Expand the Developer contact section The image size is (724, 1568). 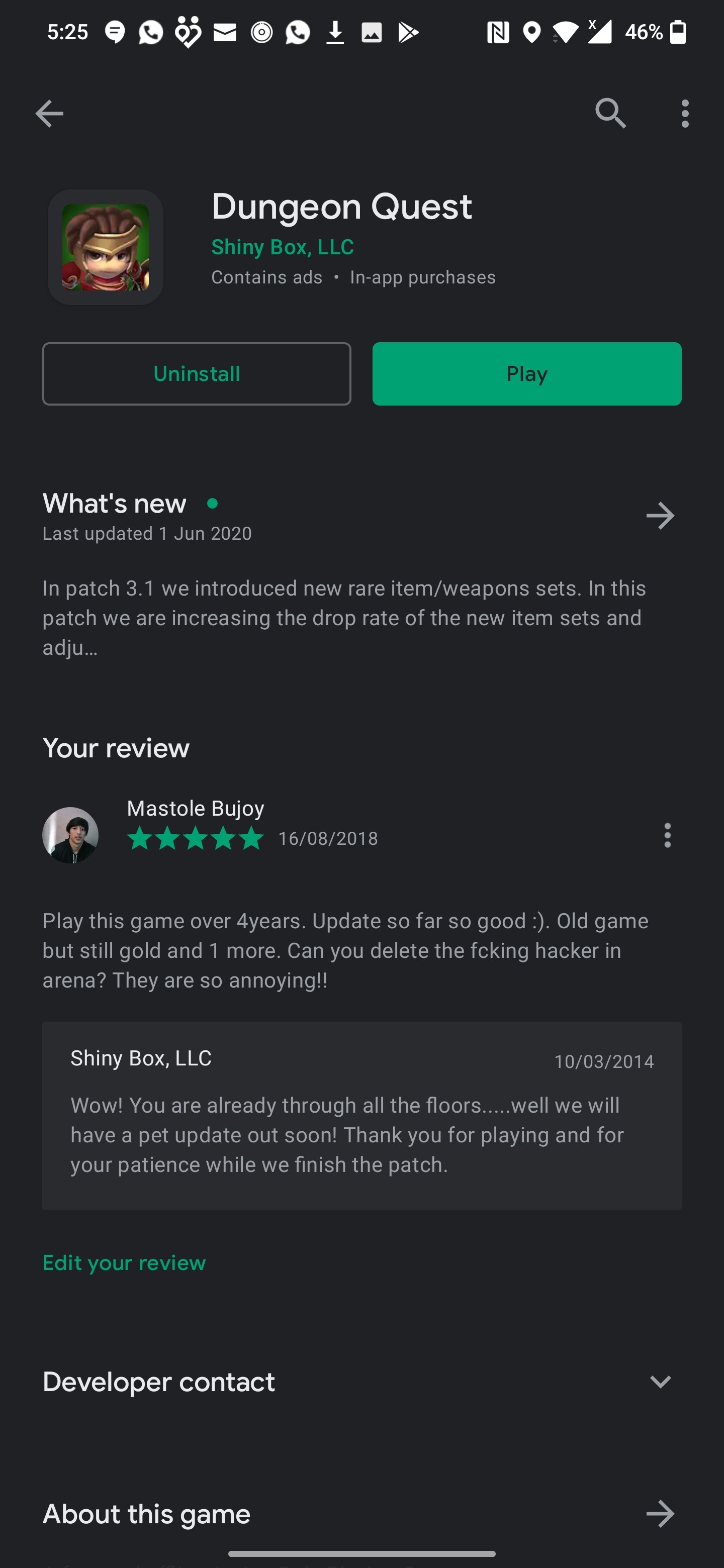click(x=361, y=1382)
